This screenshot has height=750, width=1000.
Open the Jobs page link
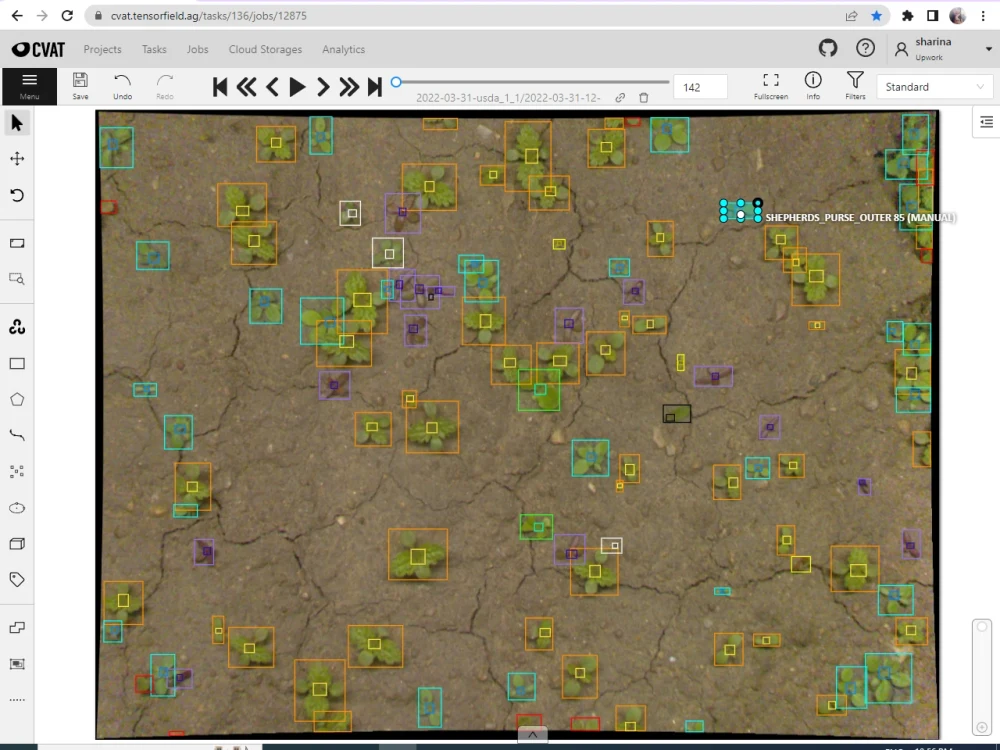[197, 49]
